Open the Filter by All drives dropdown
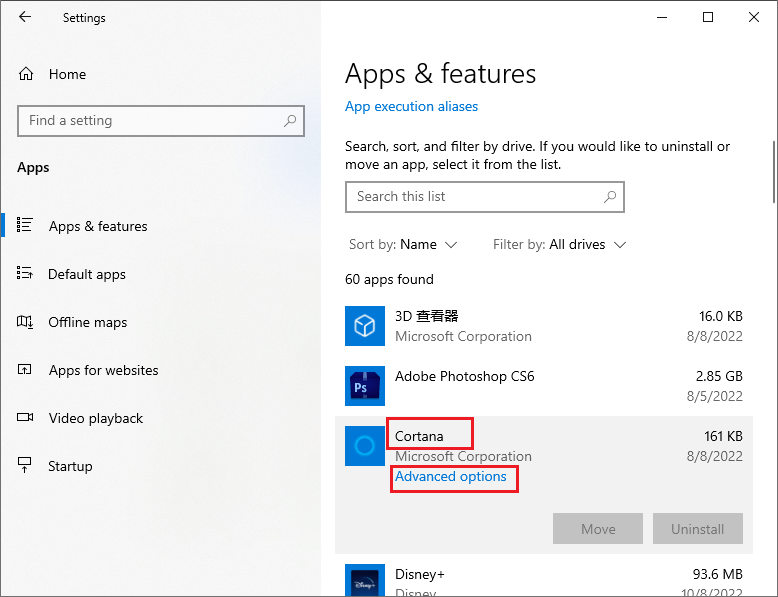Image resolution: width=778 pixels, height=597 pixels. coord(559,245)
